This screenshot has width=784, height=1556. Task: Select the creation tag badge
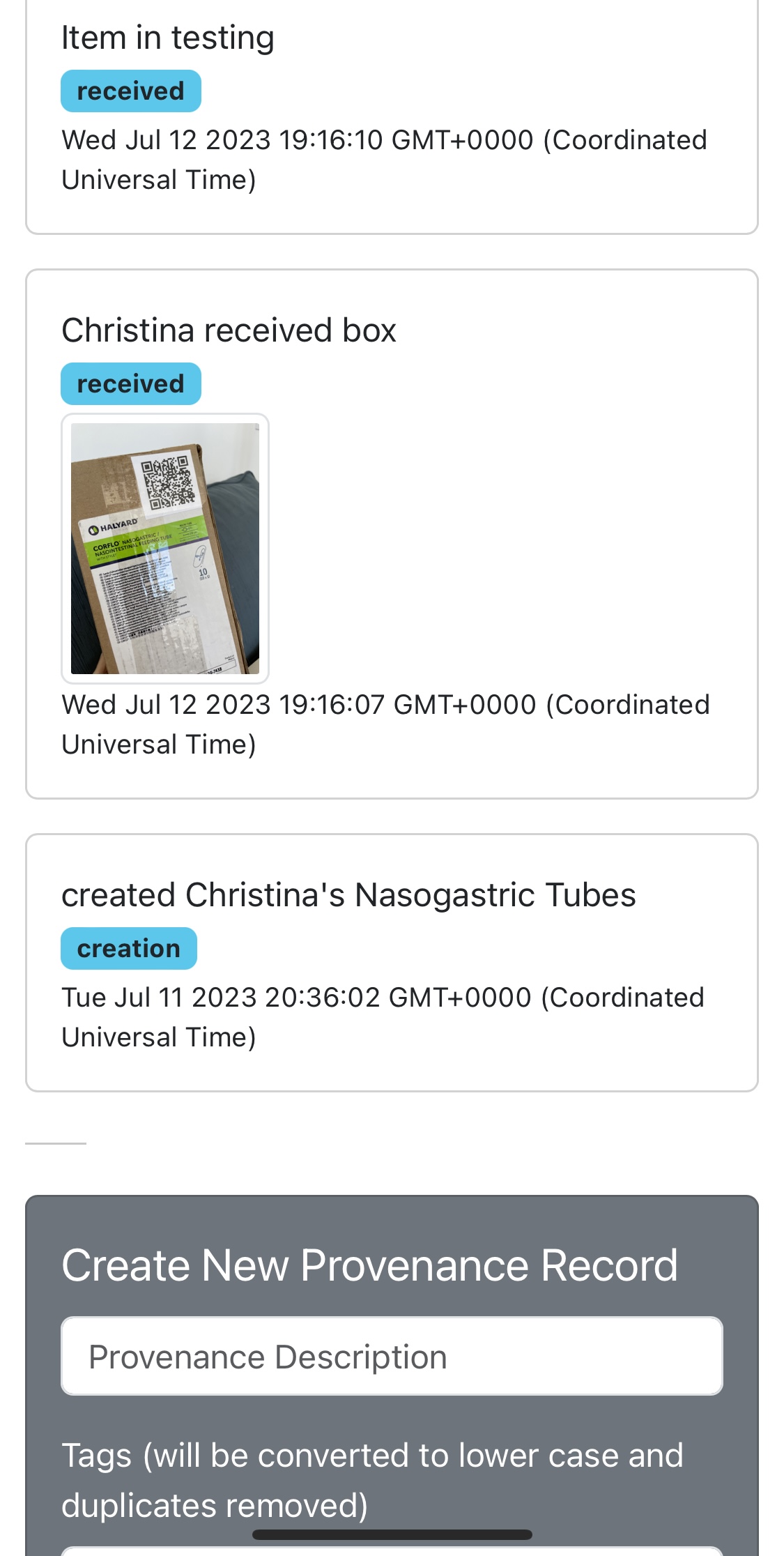tap(128, 949)
